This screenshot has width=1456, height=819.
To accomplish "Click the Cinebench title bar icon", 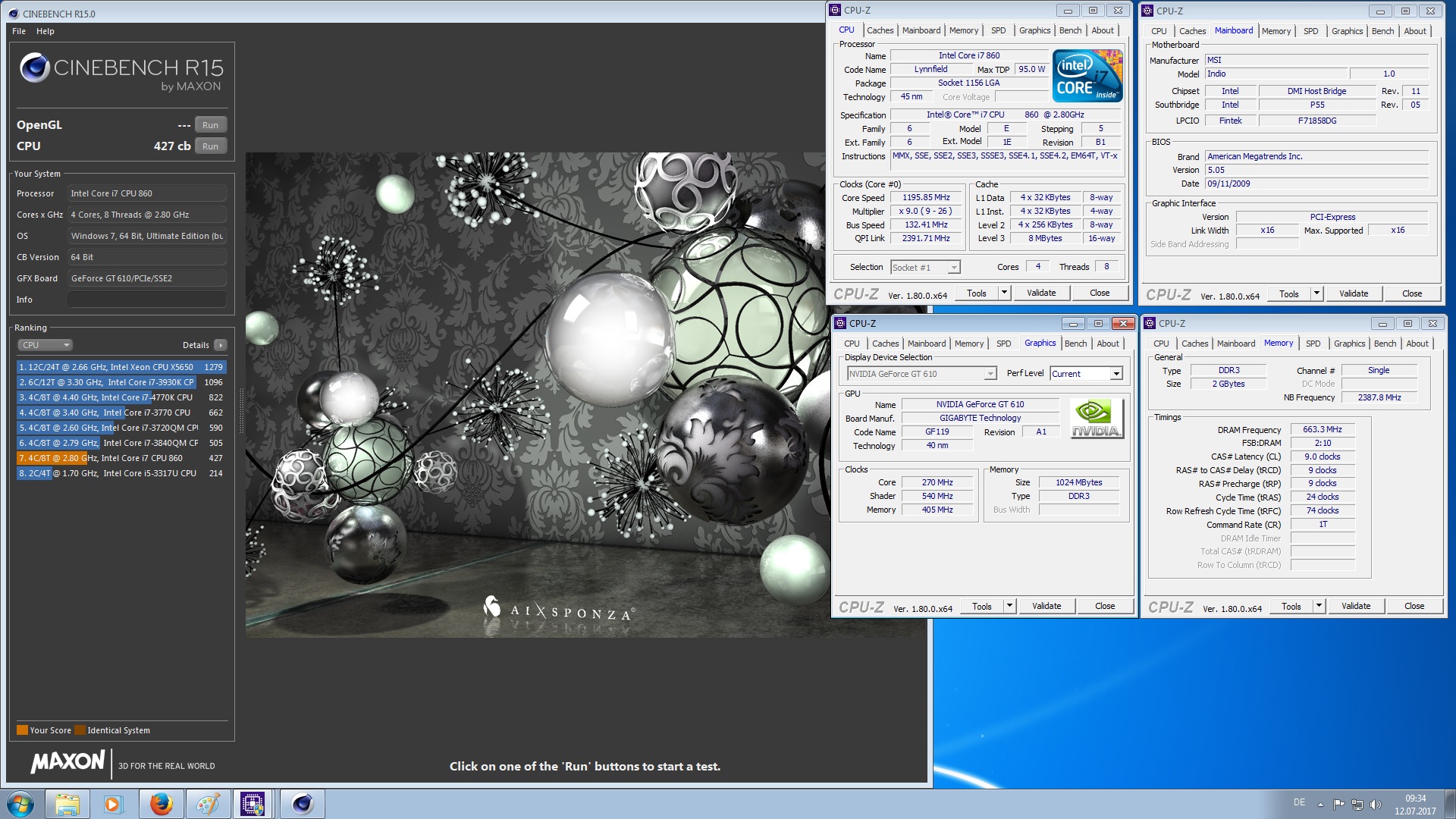I will tap(14, 14).
